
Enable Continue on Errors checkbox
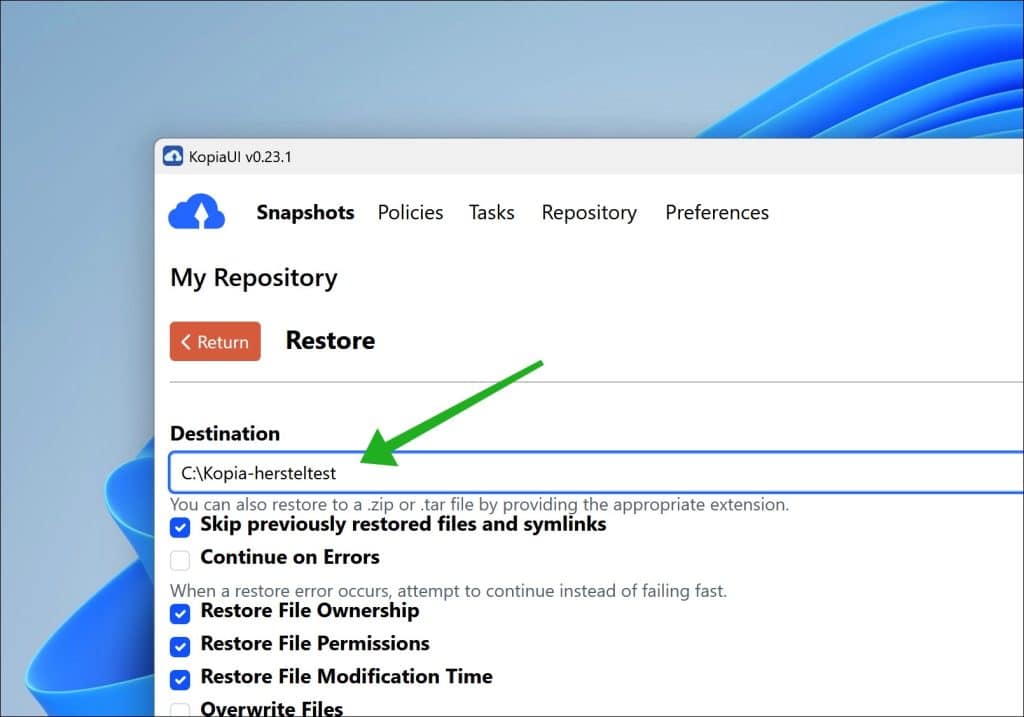pos(180,560)
